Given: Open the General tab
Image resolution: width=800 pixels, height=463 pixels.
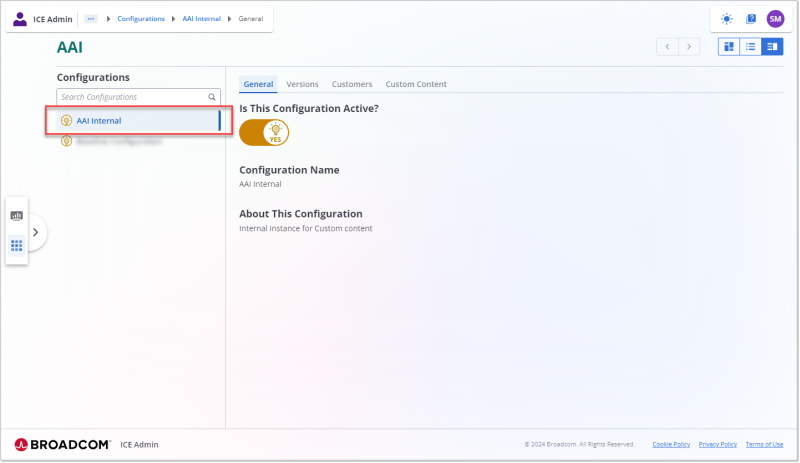Looking at the screenshot, I should (258, 84).
